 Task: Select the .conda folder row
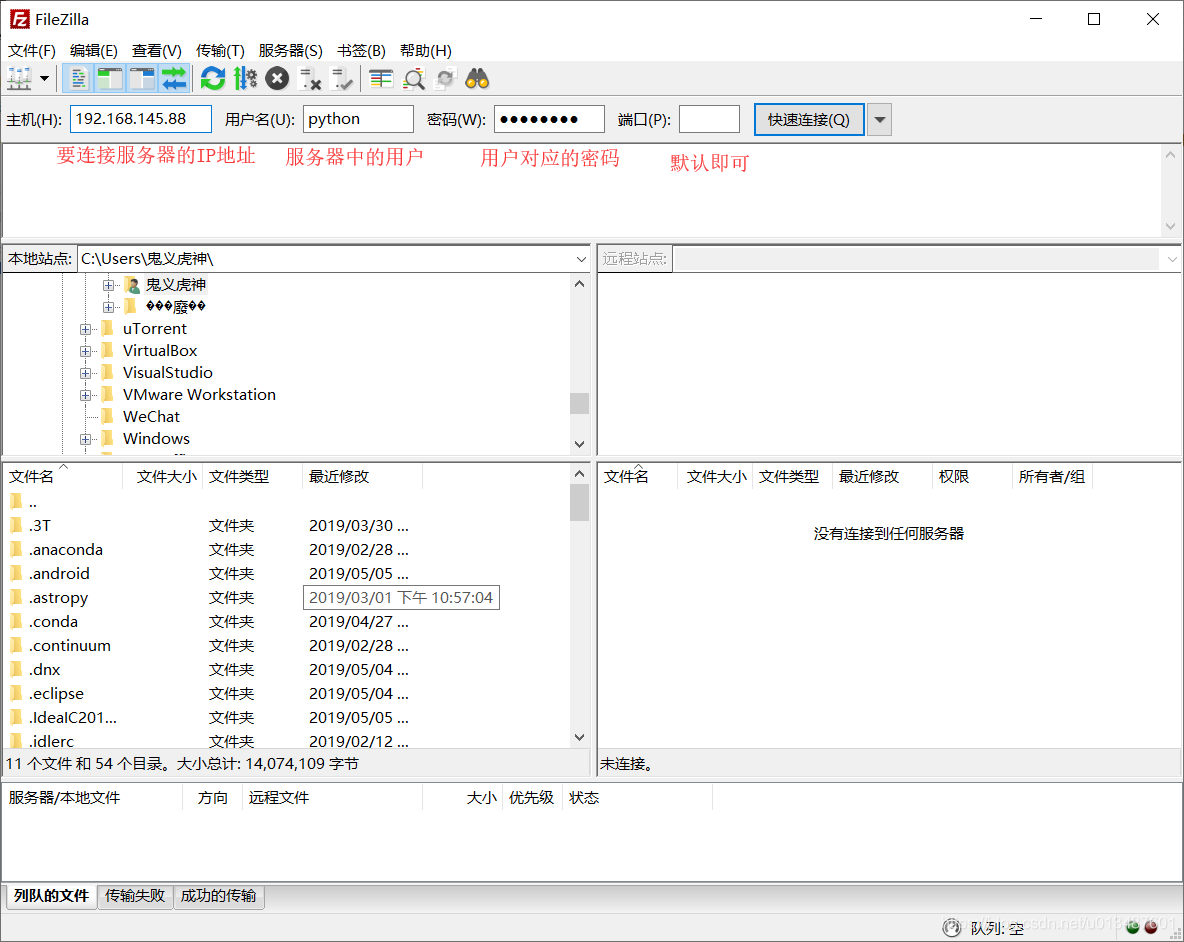pyautogui.click(x=287, y=622)
